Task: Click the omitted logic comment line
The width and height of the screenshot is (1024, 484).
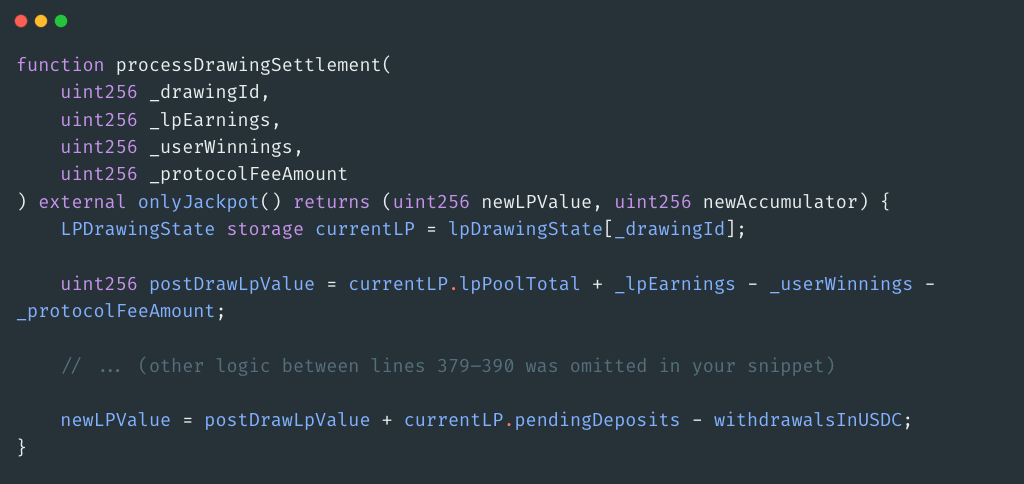Action: (447, 366)
